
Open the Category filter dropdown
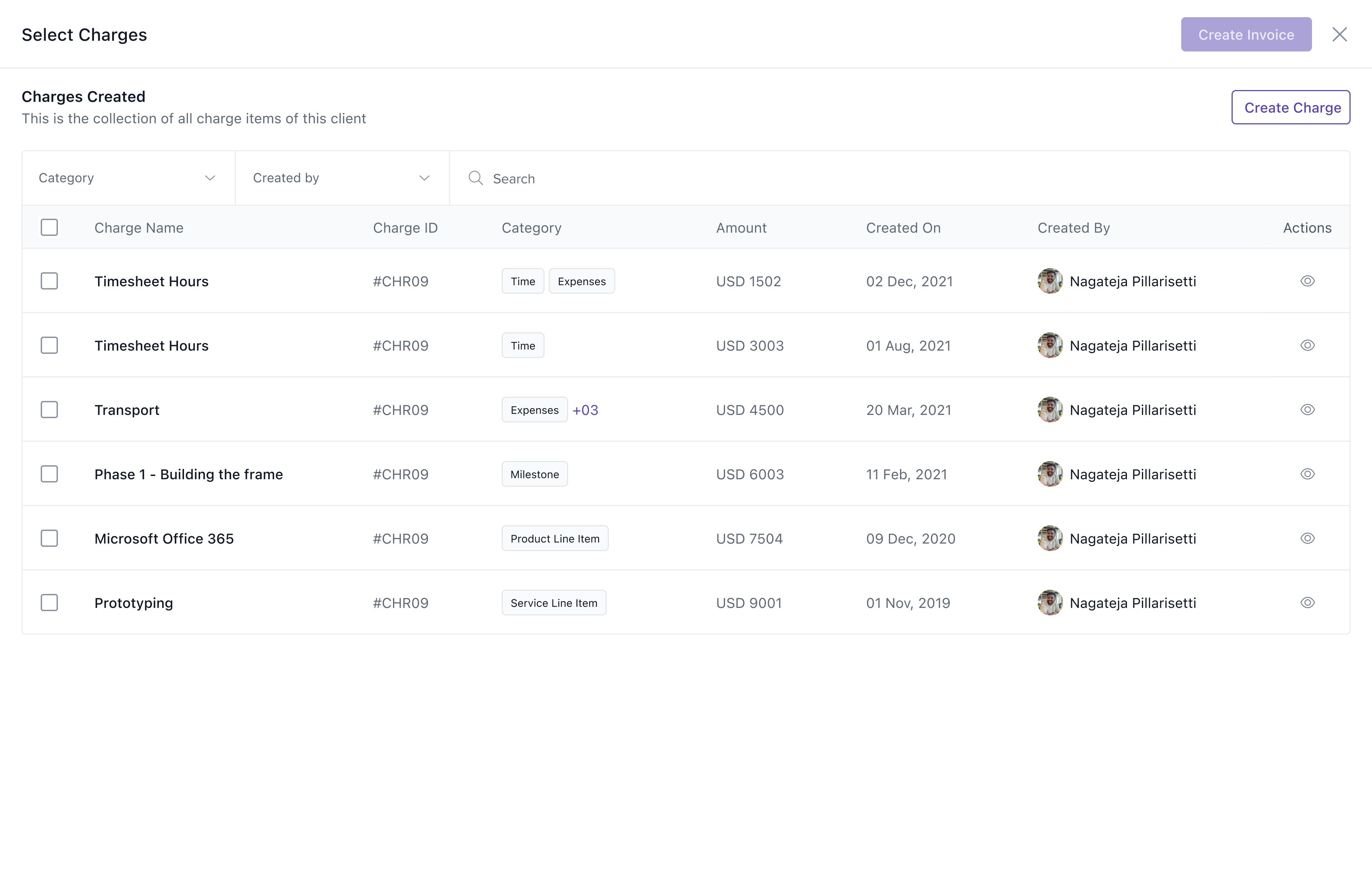click(128, 178)
